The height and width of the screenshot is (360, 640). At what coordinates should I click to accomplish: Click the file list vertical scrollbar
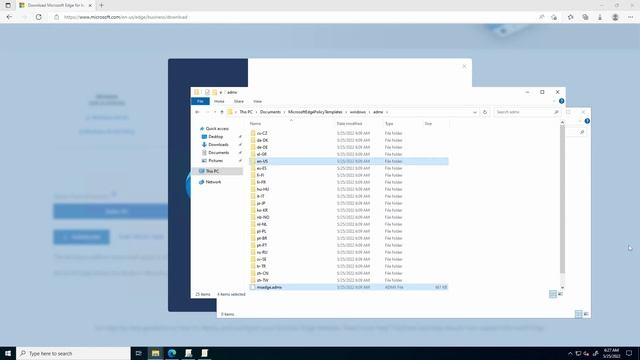click(562, 199)
